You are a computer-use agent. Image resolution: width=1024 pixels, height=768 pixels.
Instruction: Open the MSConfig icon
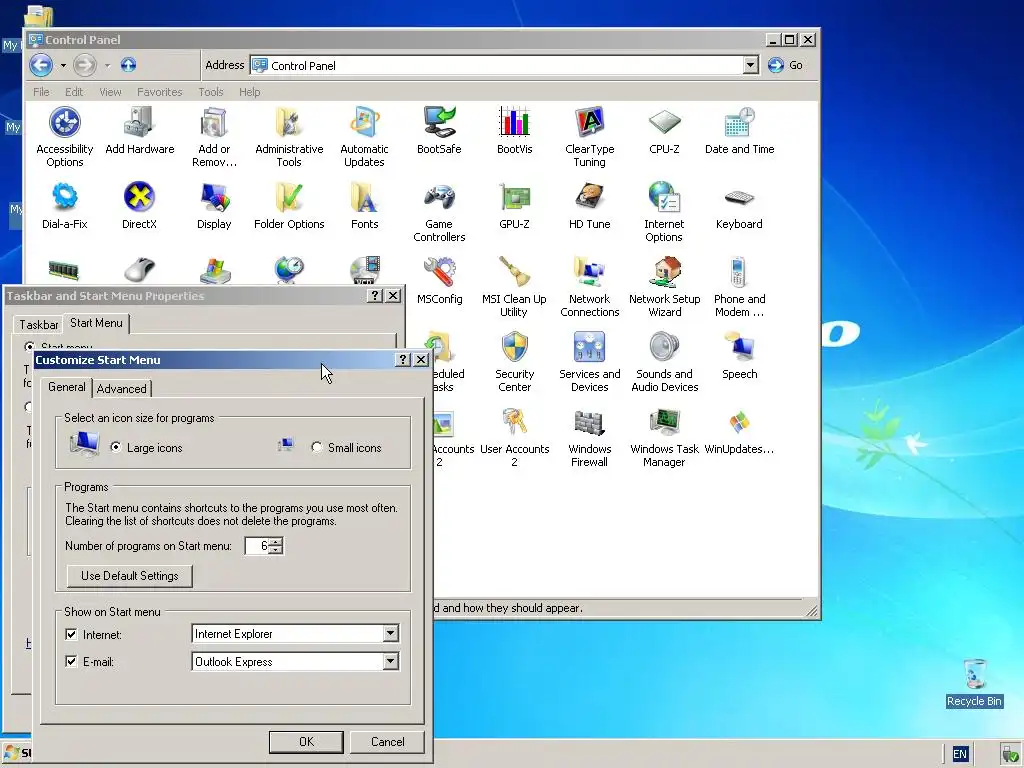(x=440, y=280)
